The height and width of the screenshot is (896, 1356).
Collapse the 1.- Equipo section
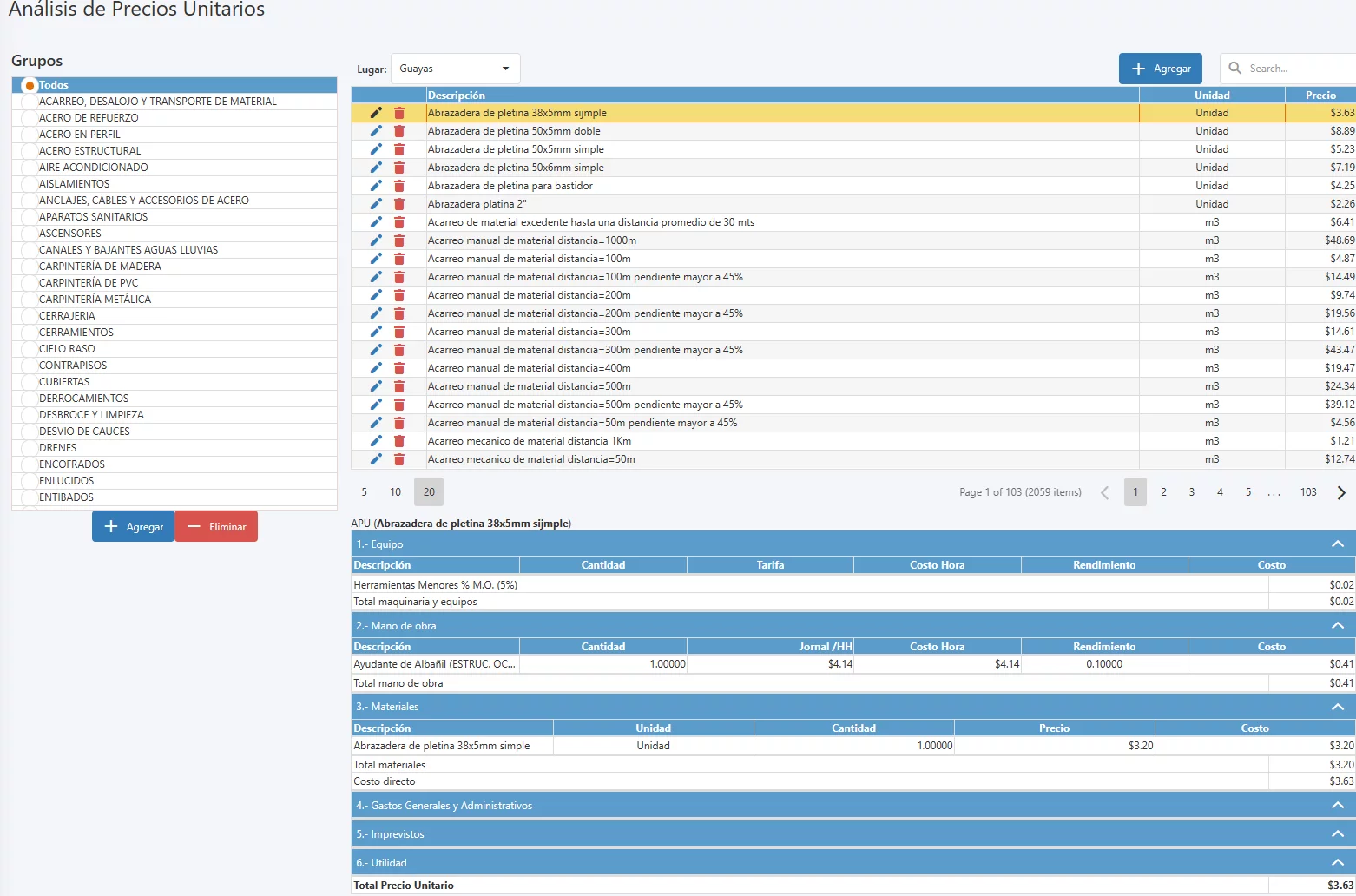1337,544
